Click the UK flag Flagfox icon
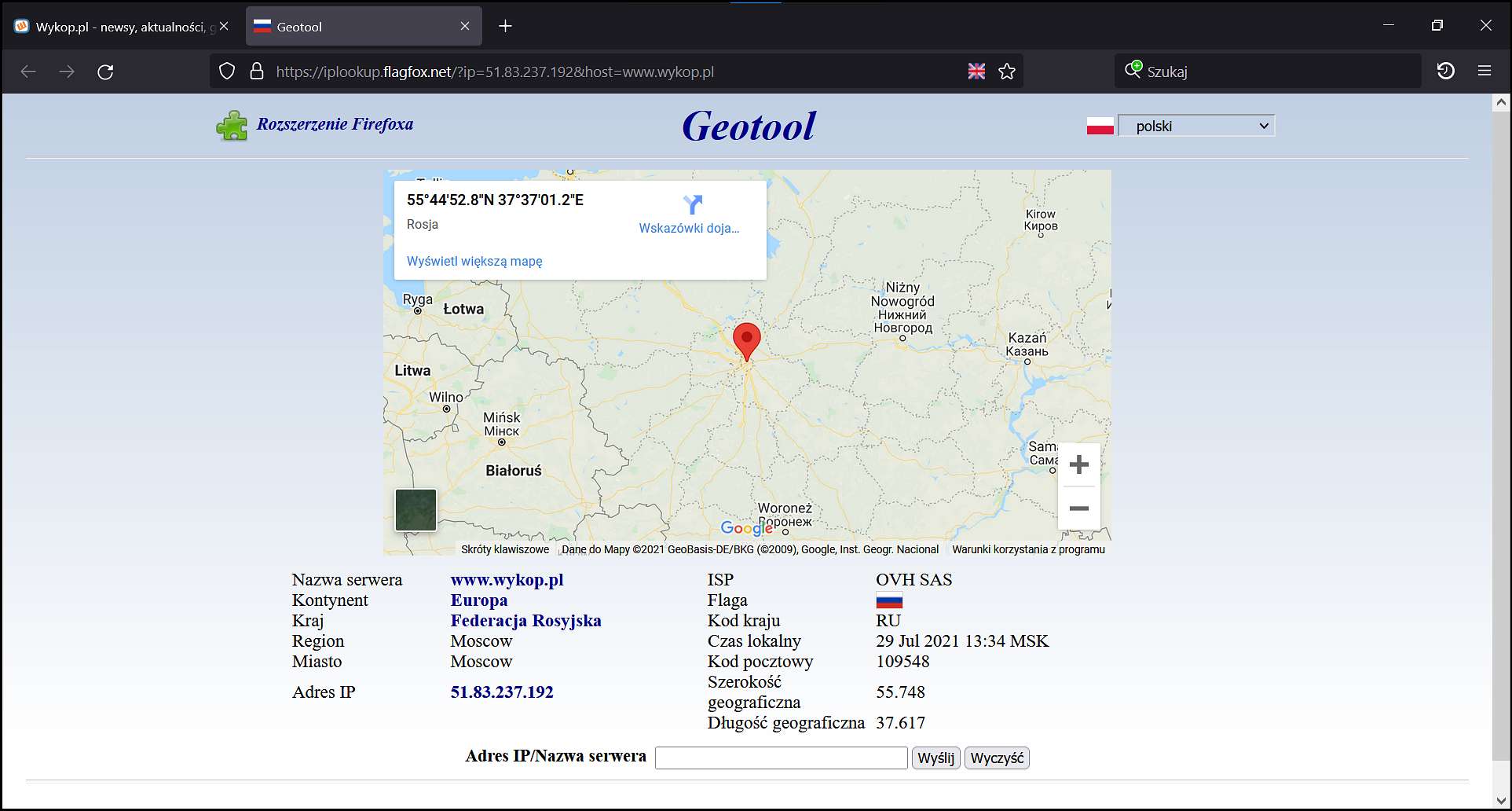The width and height of the screenshot is (1512, 811). [x=976, y=72]
